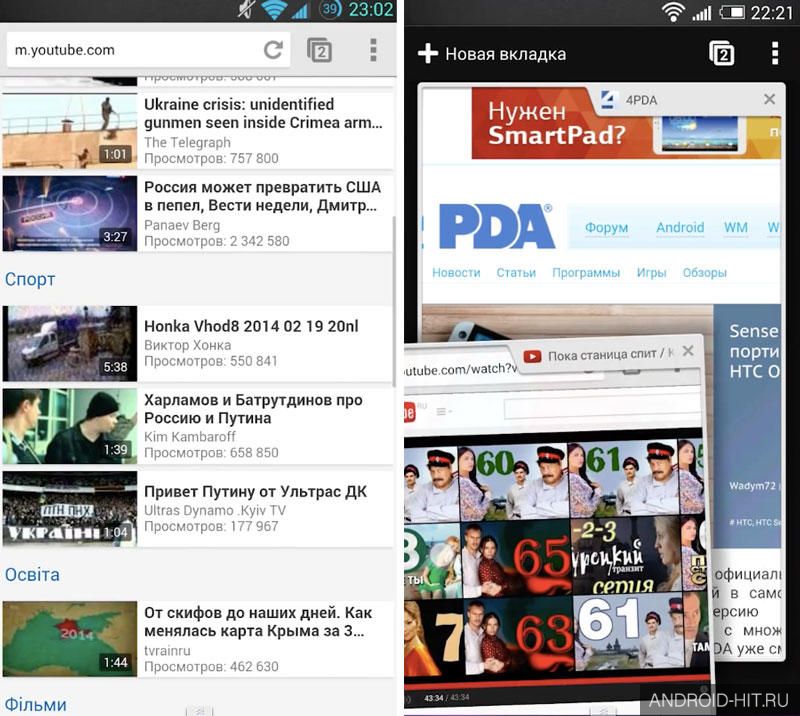Open the Ukraine crisis video thumbnail
The image size is (800, 716).
(70, 131)
